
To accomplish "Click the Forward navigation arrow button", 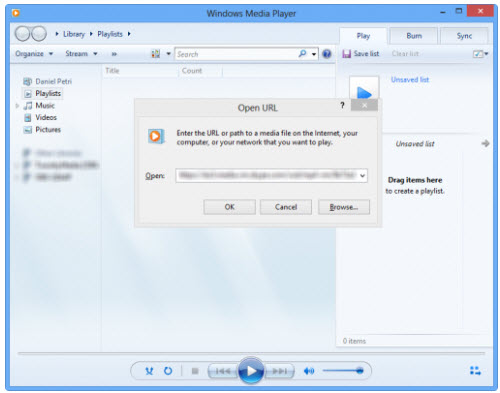I will 39,34.
